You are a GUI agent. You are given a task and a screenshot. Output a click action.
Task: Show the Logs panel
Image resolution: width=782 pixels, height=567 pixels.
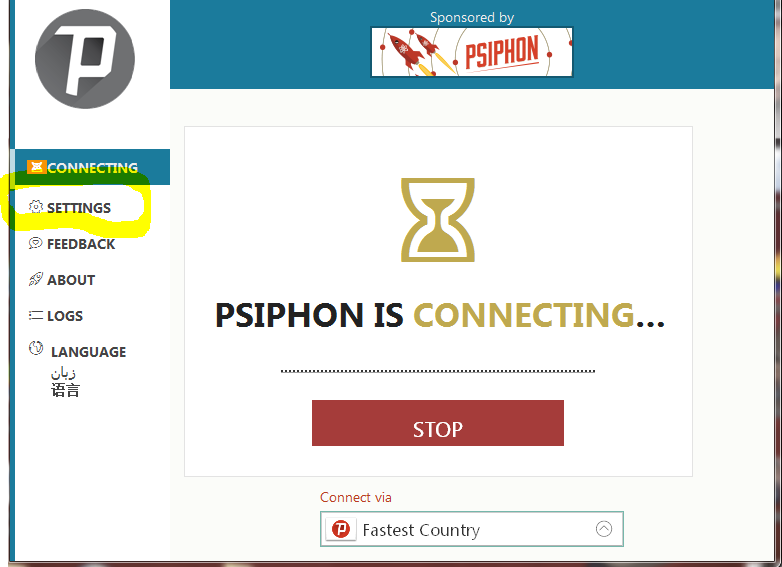(65, 316)
